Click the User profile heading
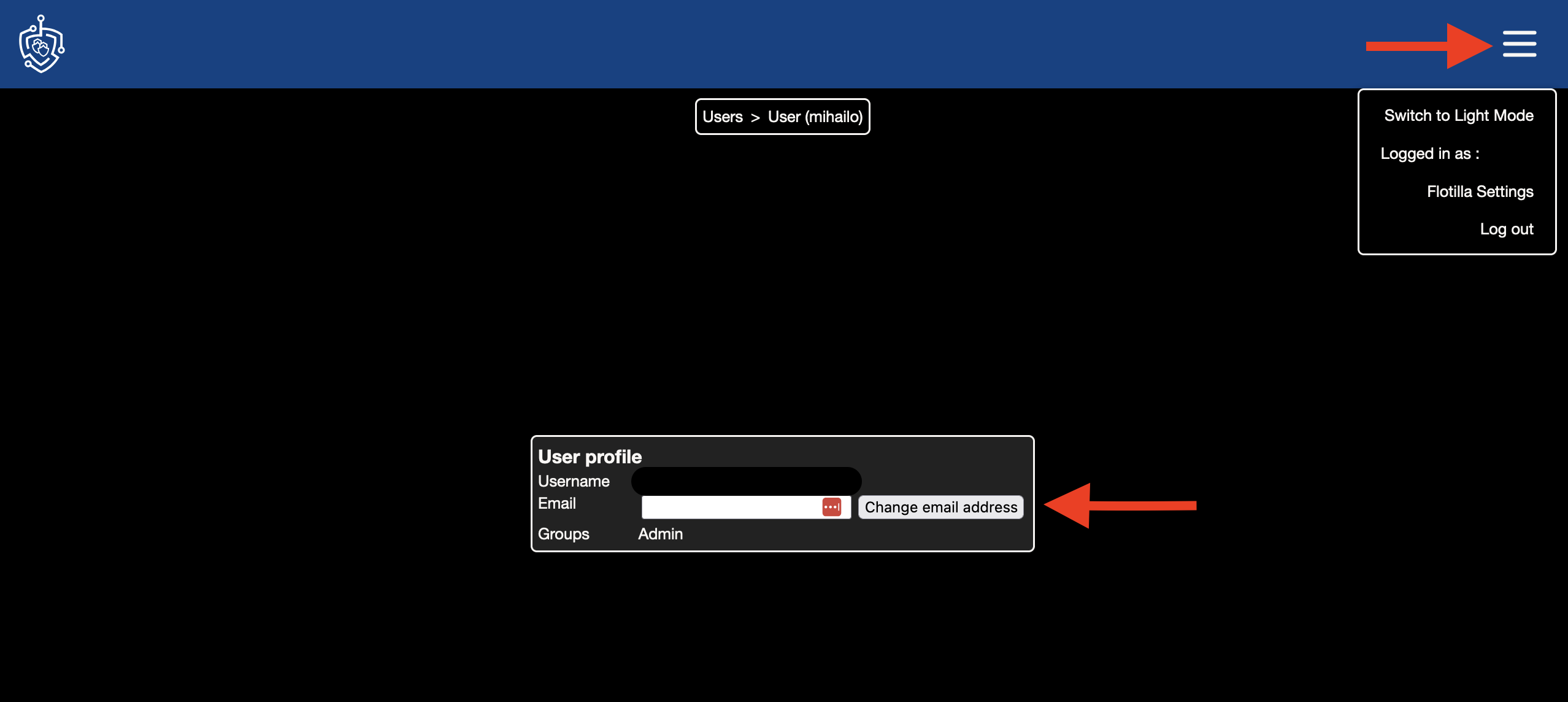 (x=590, y=457)
